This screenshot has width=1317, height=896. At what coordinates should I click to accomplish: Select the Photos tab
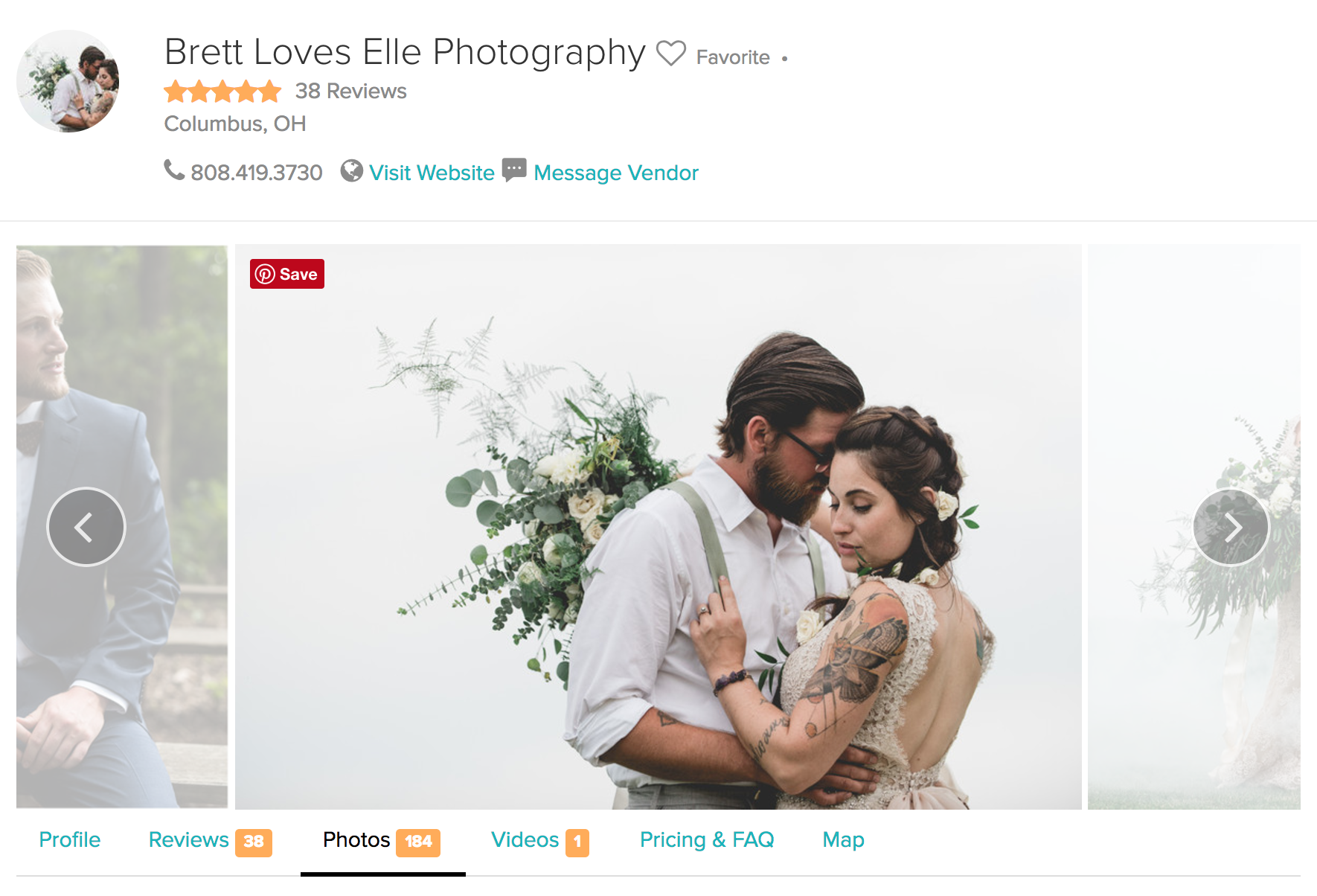coord(382,841)
